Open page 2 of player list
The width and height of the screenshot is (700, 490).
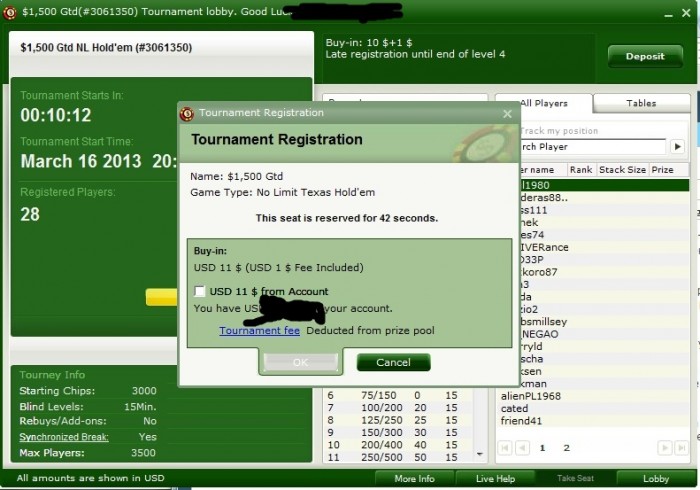coord(567,448)
